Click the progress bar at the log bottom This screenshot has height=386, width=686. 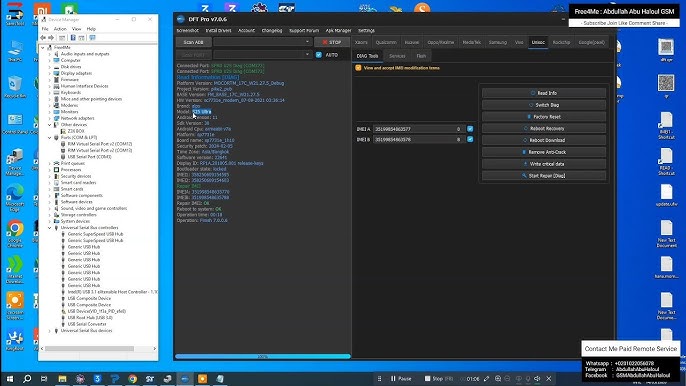pyautogui.click(x=262, y=357)
